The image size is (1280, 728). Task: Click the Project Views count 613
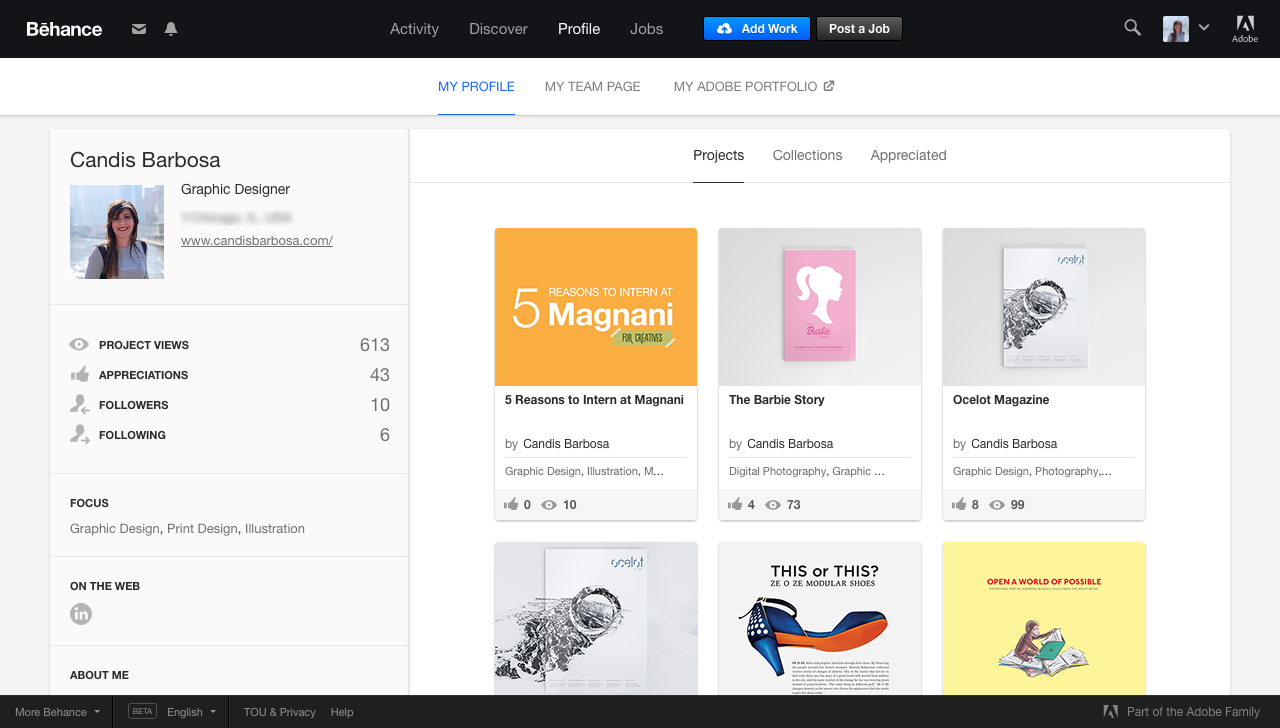click(x=375, y=345)
